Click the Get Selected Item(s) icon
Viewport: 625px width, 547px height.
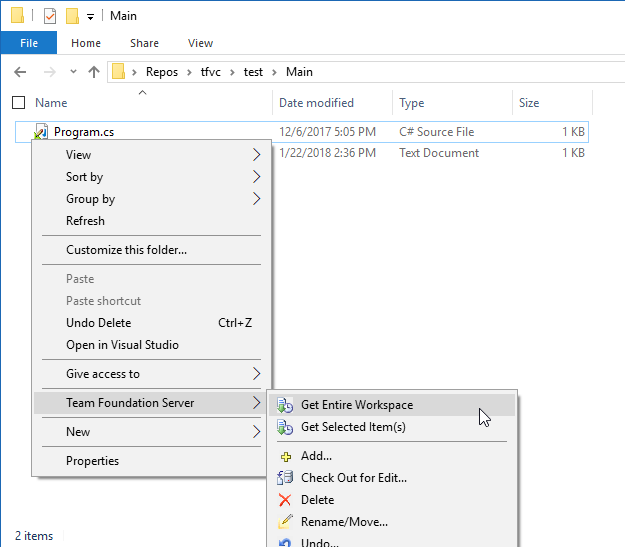pos(285,427)
